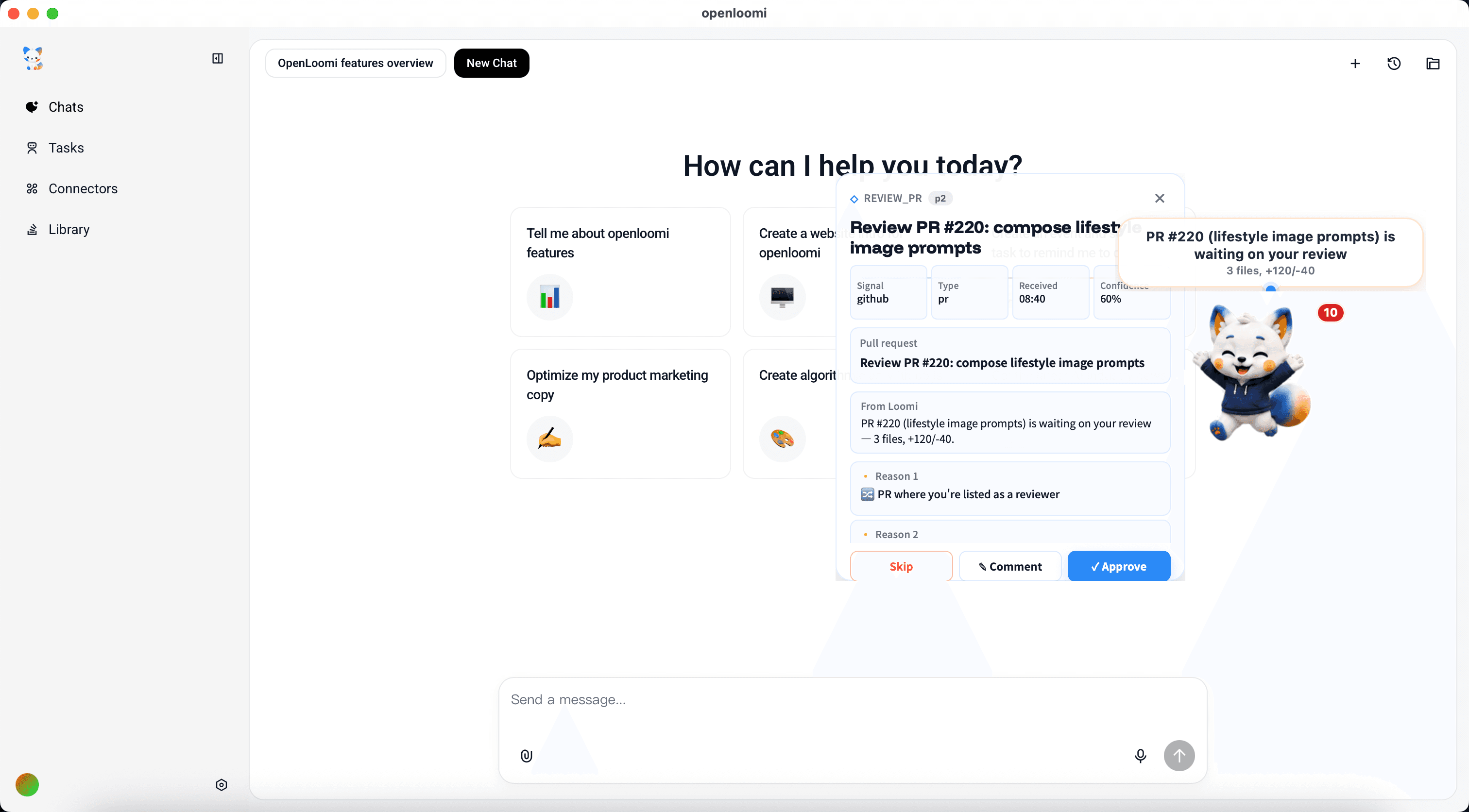Click the openloomi fox logo
The height and width of the screenshot is (812, 1469).
33,58
